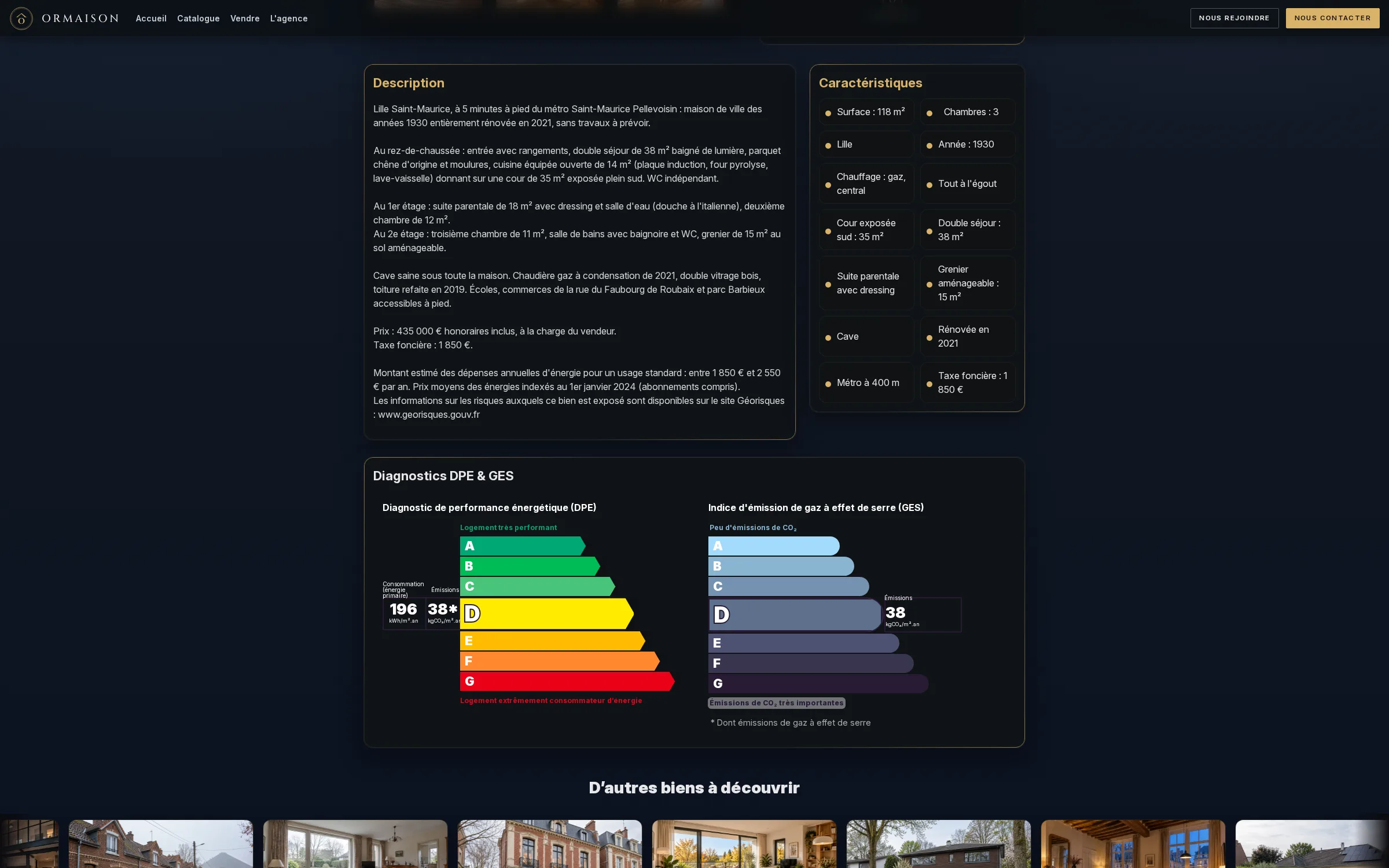
Task: Click the "Taxe foncière : 1 850 €" chip
Action: (968, 382)
